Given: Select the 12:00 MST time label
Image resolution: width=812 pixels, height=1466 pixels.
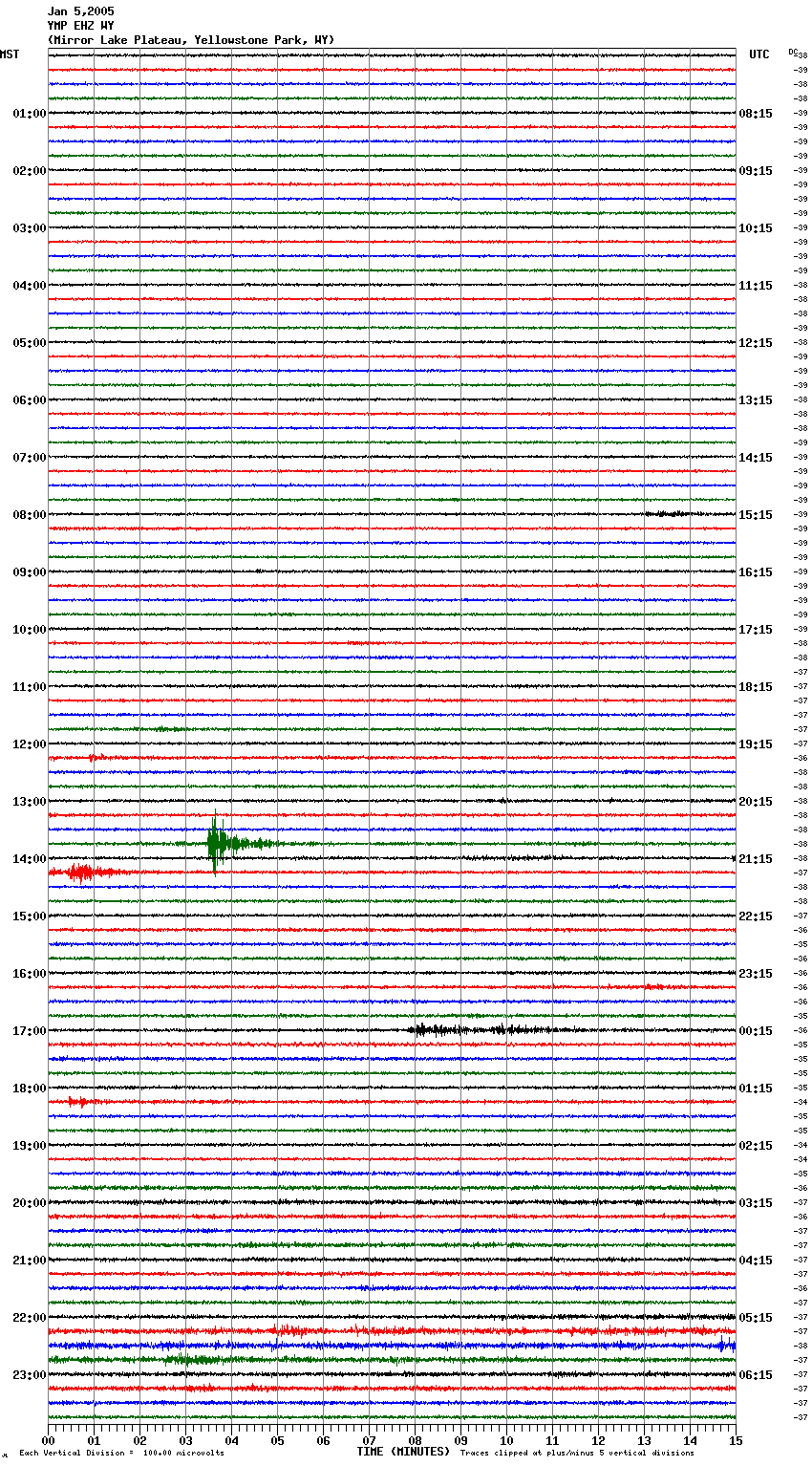Looking at the screenshot, I should pos(30,744).
